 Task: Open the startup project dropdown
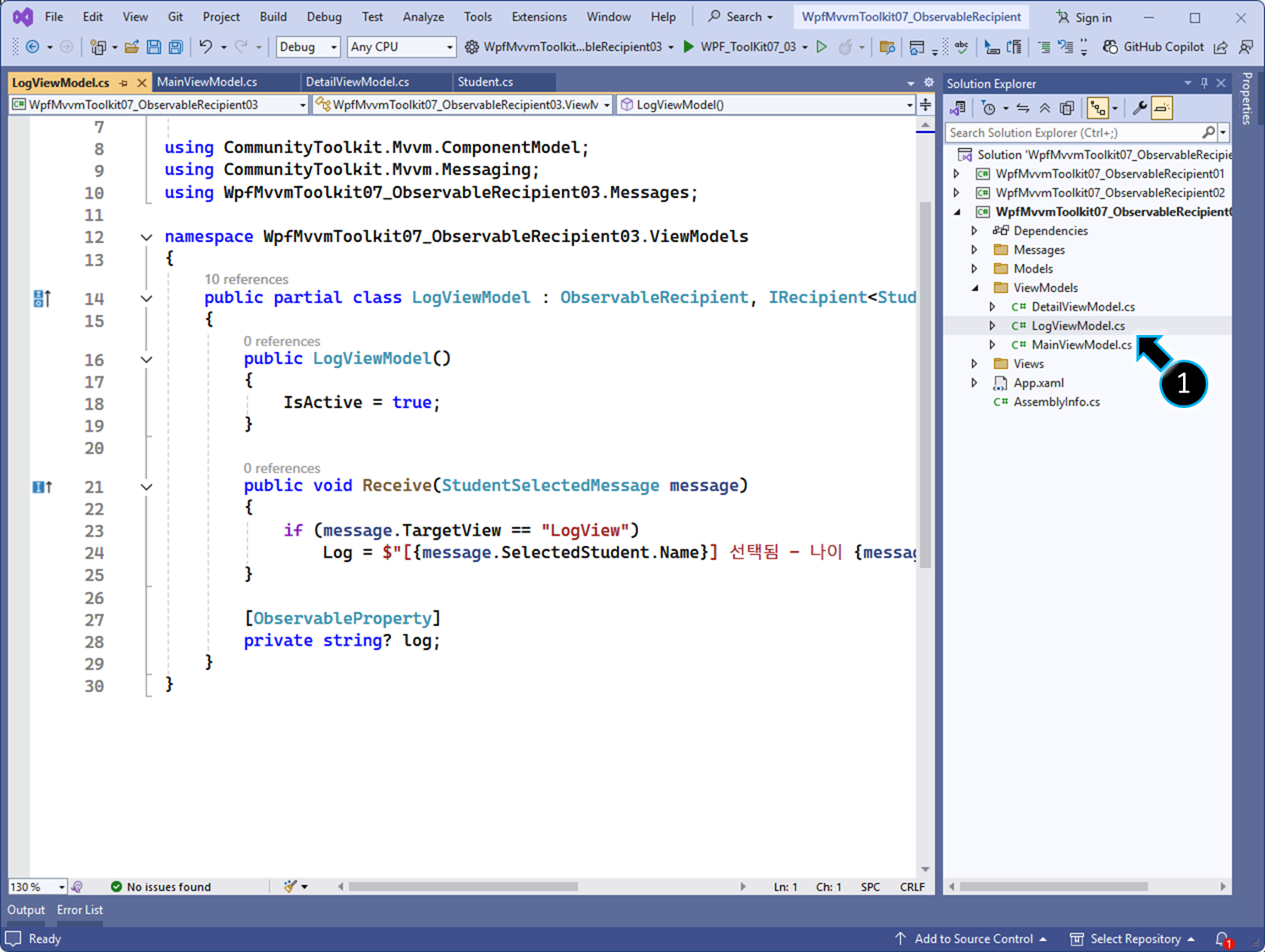point(671,47)
